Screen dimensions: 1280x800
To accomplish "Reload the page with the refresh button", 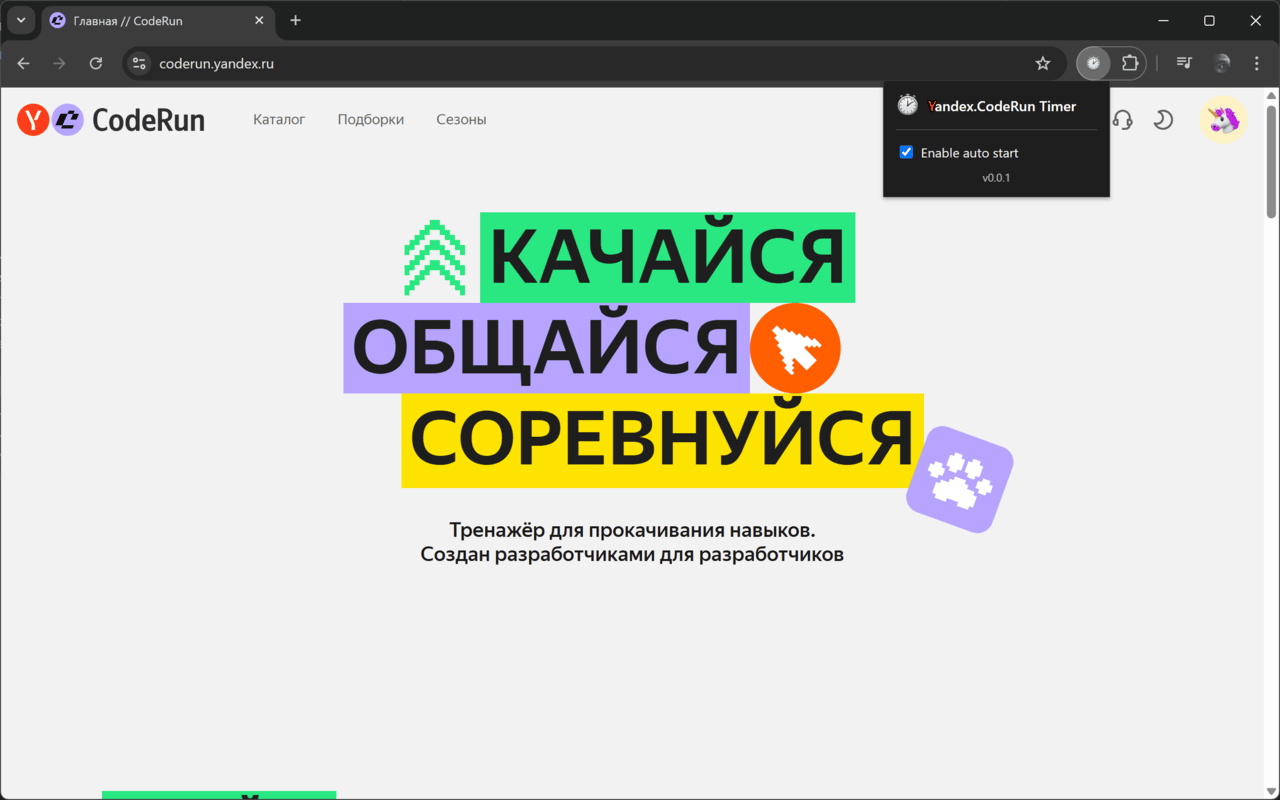I will 95,63.
